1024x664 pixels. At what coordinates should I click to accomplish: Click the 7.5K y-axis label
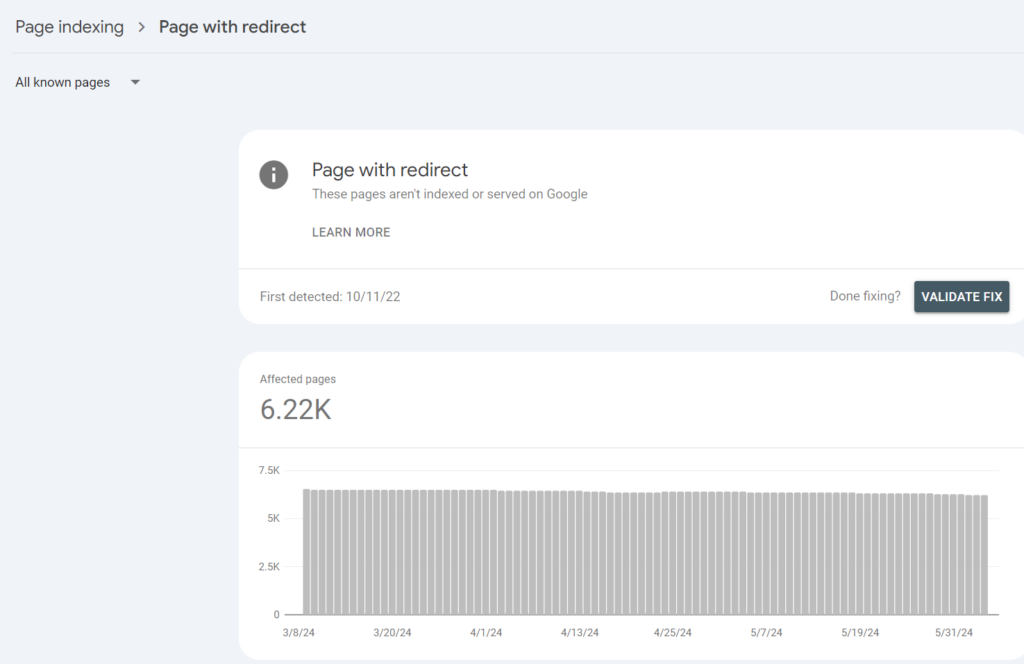point(269,470)
